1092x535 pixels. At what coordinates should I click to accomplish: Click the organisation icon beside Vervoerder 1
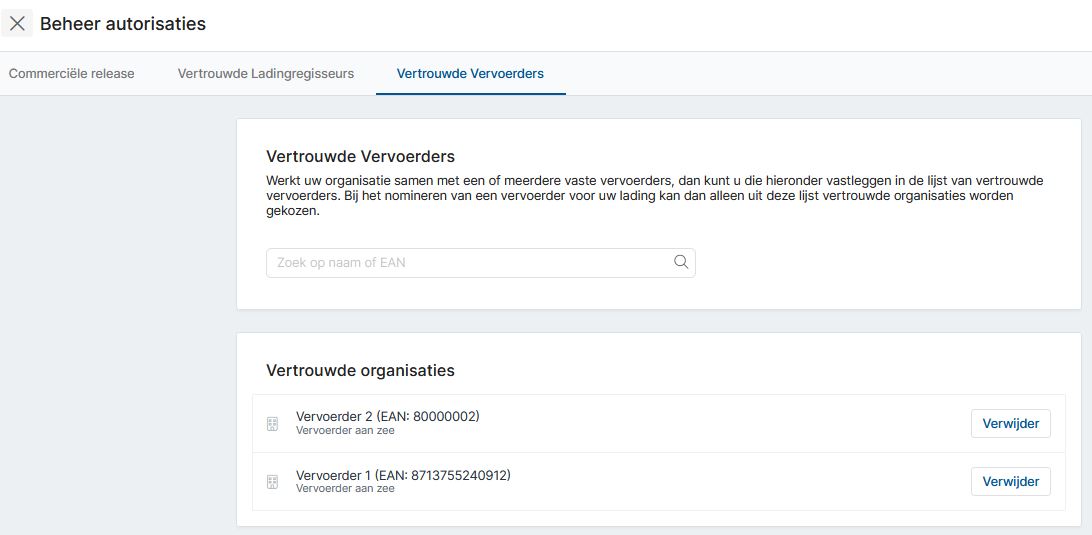click(x=272, y=481)
